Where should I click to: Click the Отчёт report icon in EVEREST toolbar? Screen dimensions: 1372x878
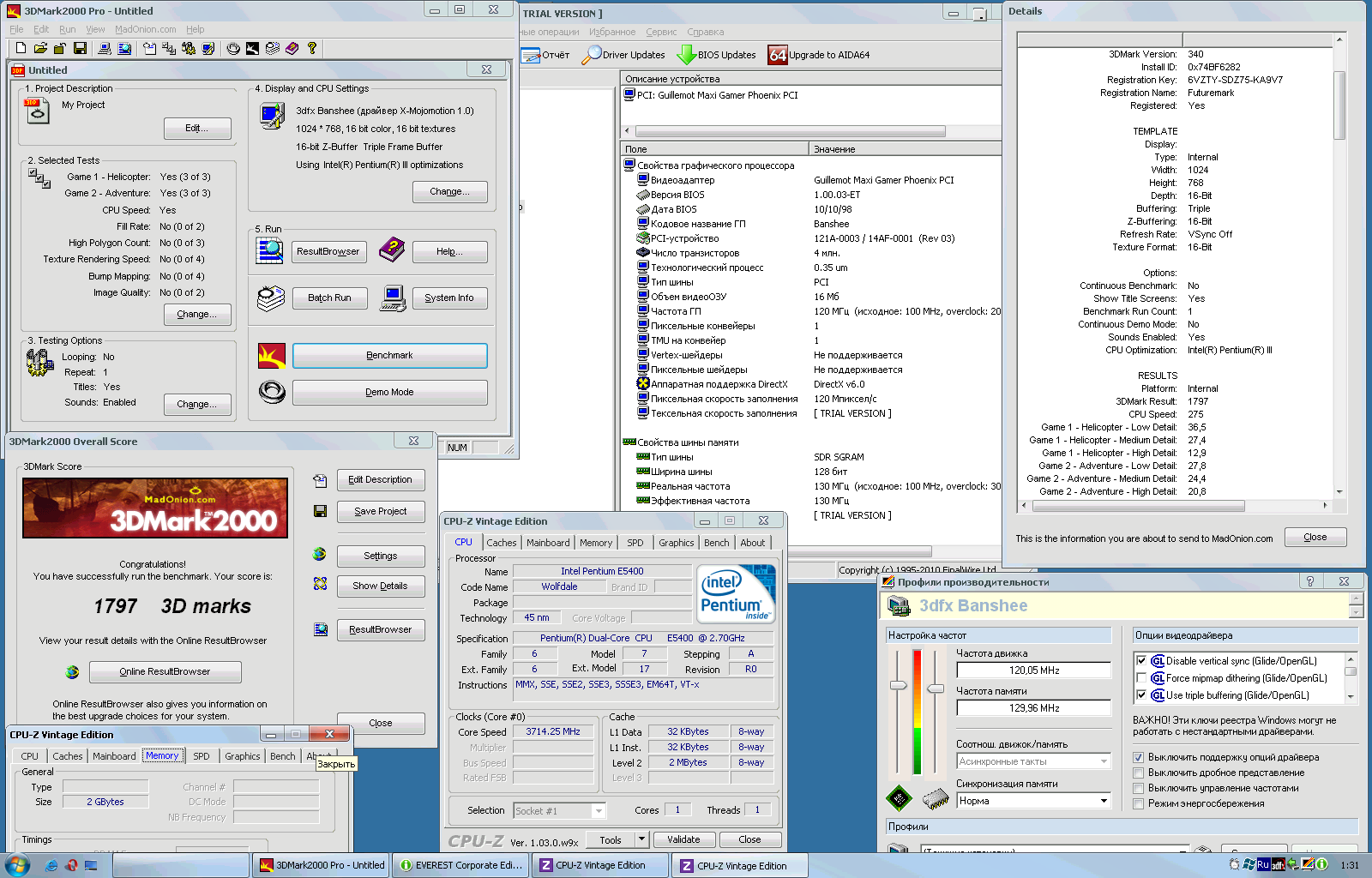(531, 55)
